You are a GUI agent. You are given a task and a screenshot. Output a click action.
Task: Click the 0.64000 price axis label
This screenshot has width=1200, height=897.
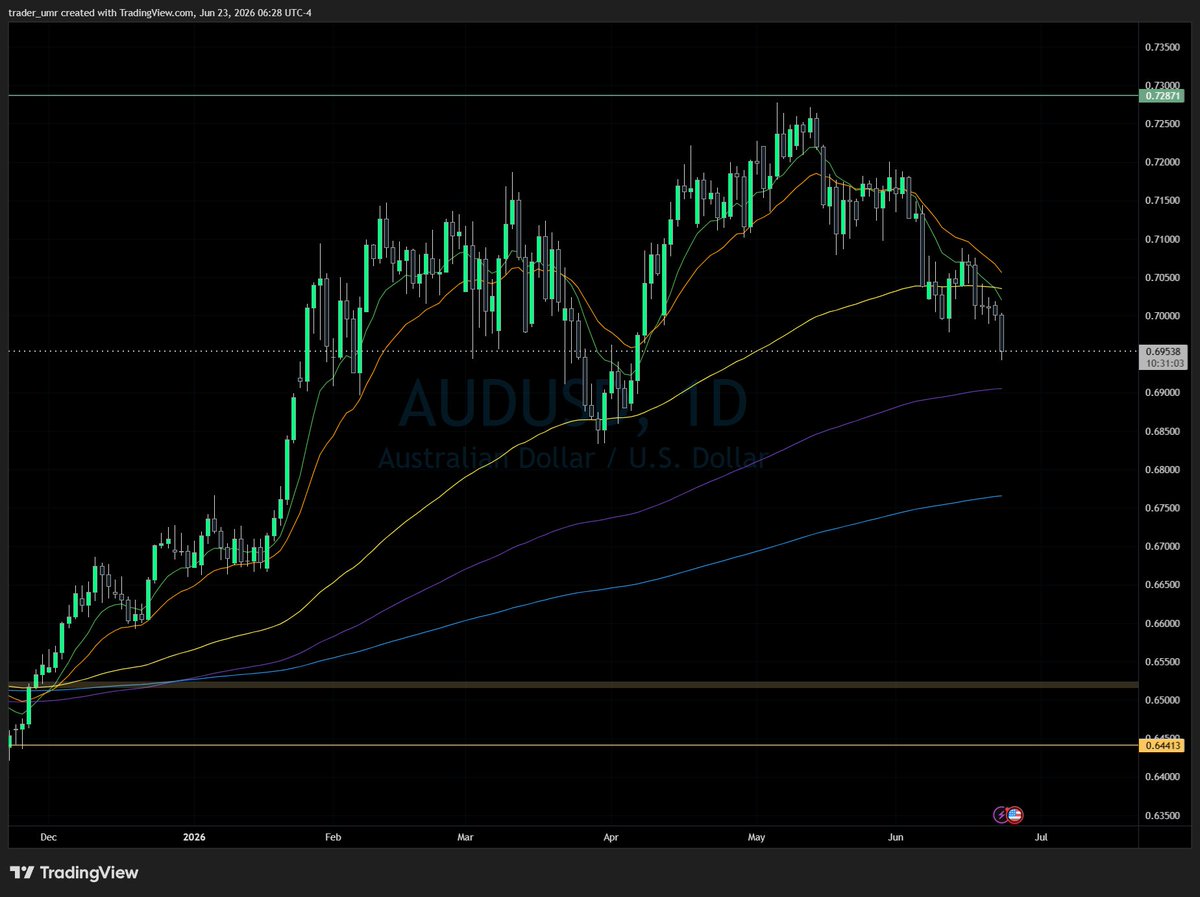click(x=1162, y=777)
